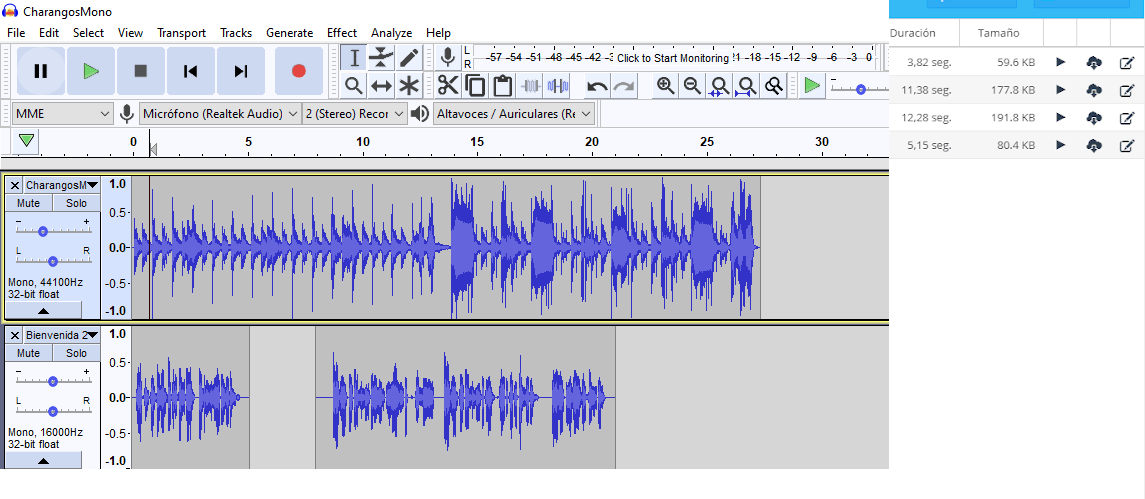Select the Time Shift tool

(381, 86)
